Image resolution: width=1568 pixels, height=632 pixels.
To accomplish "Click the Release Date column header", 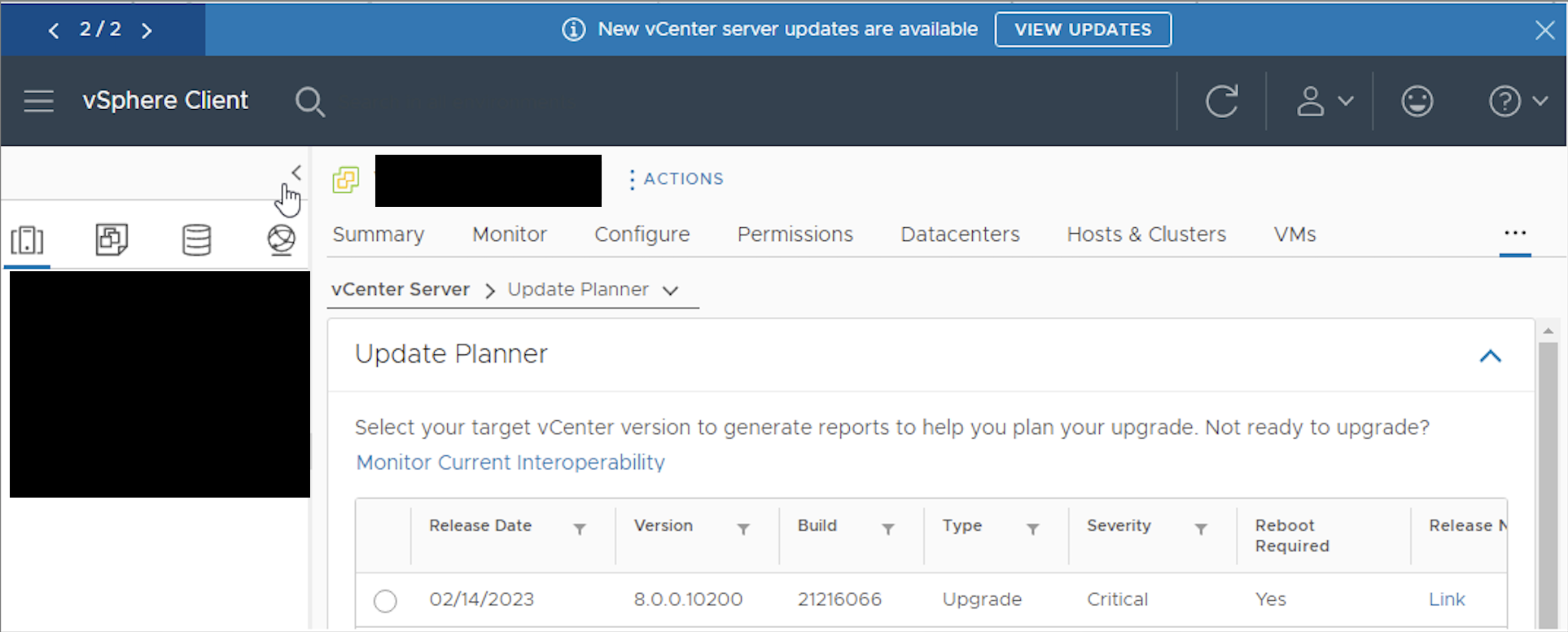I will coord(480,526).
